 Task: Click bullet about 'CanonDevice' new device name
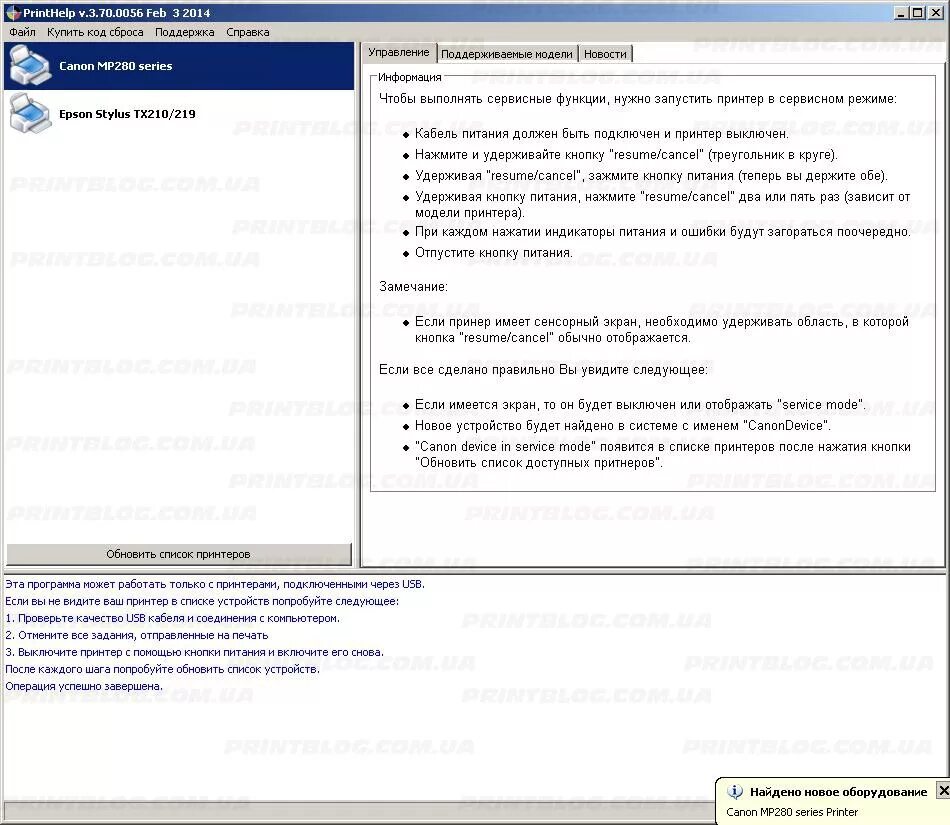(x=622, y=425)
